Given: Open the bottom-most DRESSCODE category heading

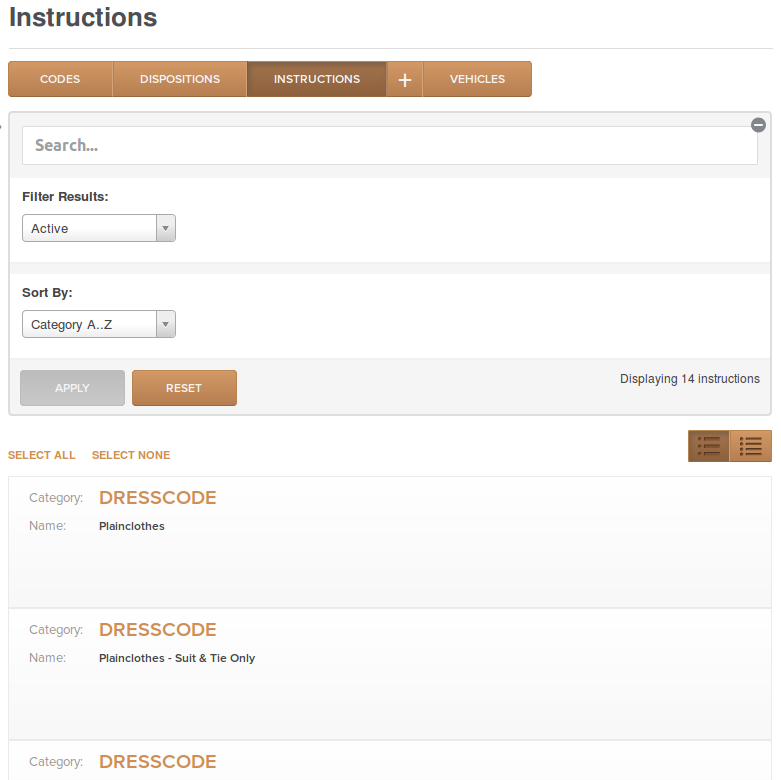Looking at the screenshot, I should click(157, 762).
